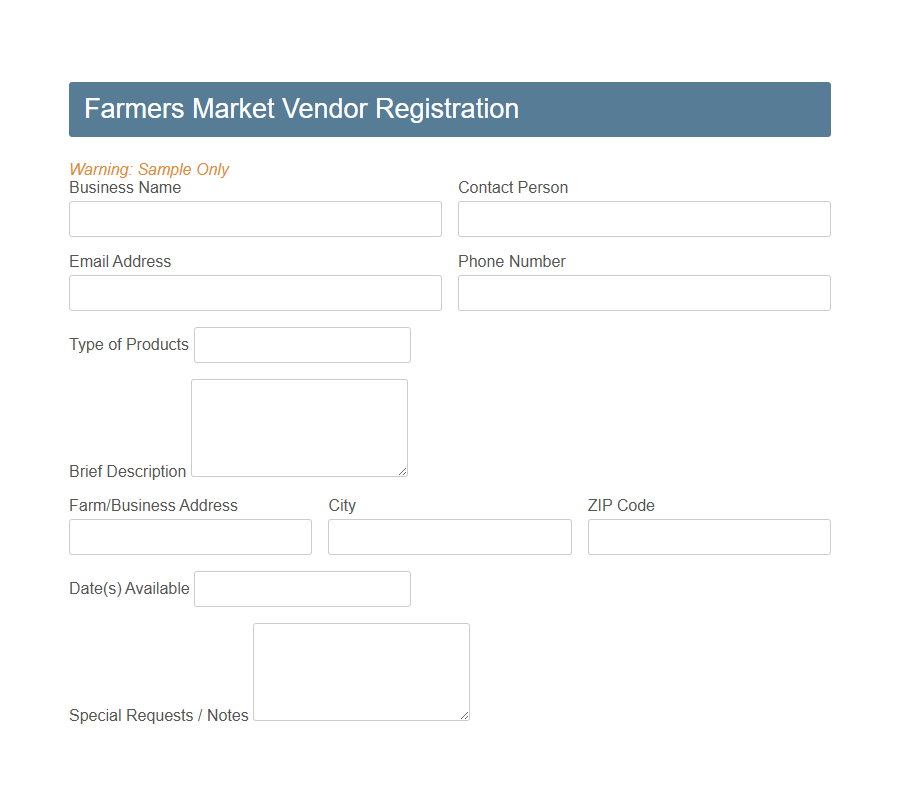This screenshot has width=900, height=789.
Task: Click the Email Address label
Action: point(120,261)
